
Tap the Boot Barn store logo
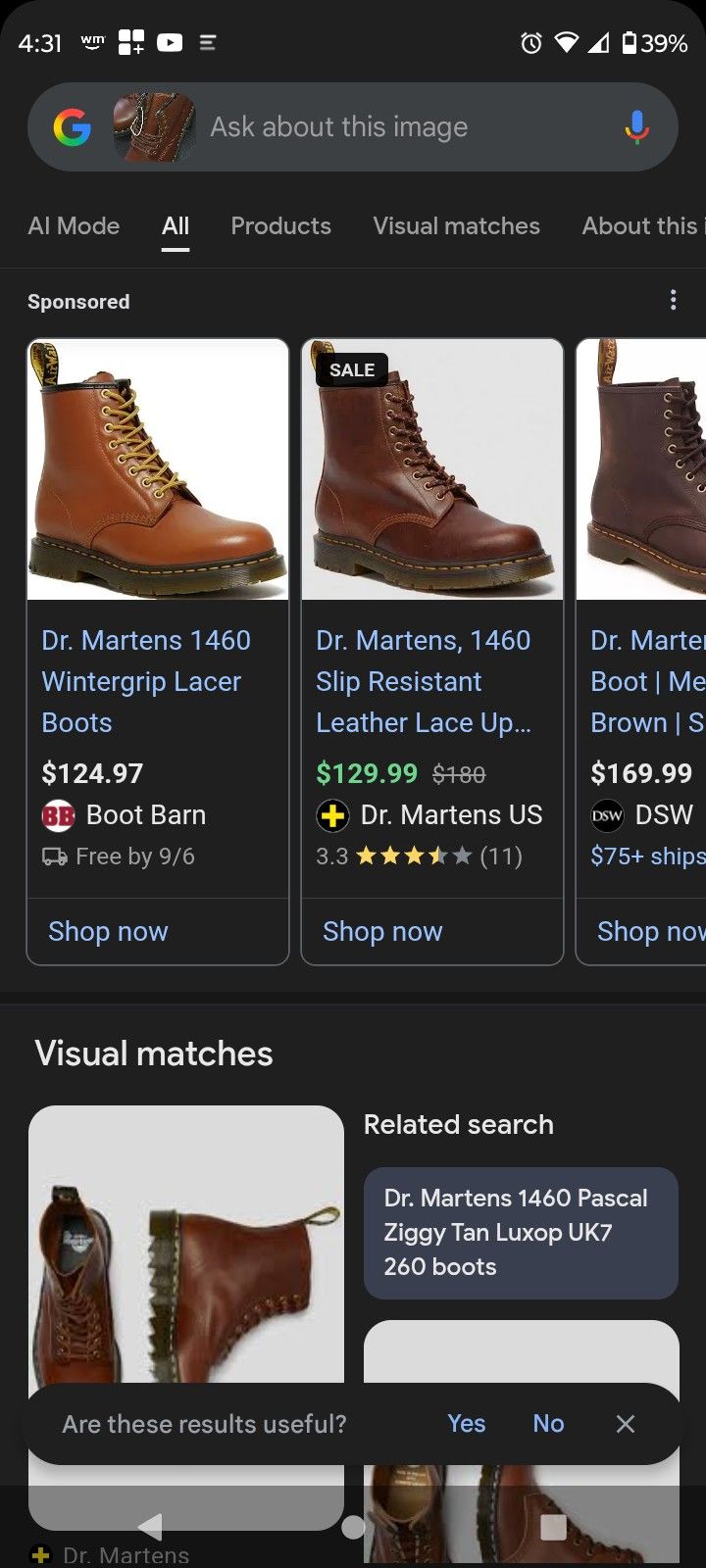(x=59, y=815)
